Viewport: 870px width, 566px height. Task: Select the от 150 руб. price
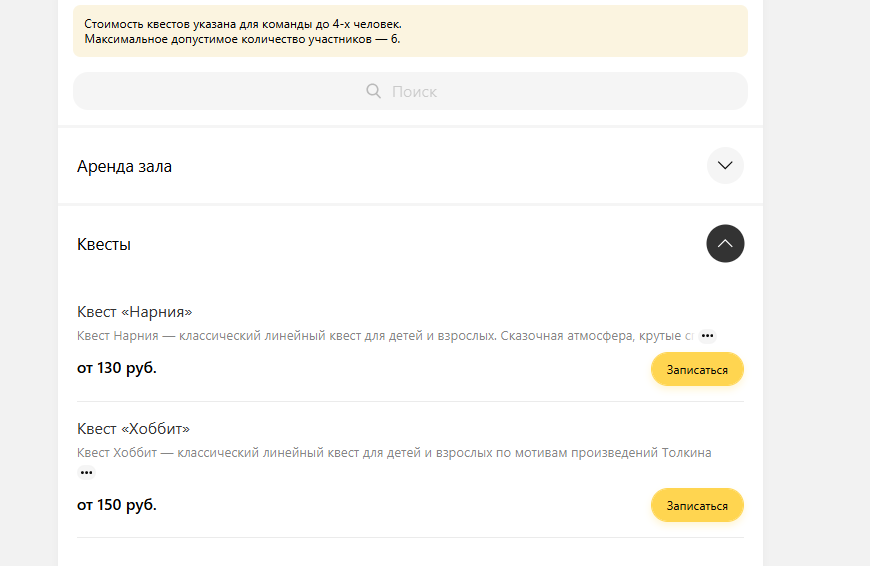(x=117, y=505)
